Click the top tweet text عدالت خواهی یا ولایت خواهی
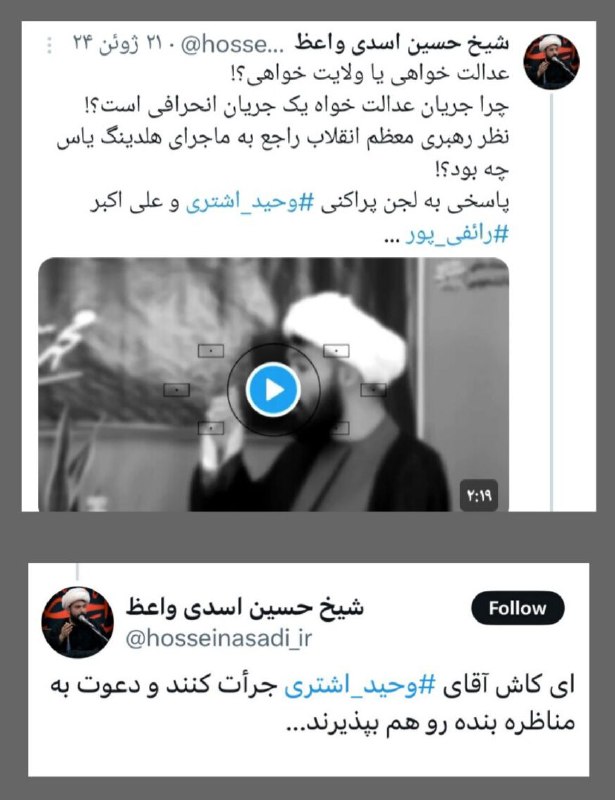The height and width of the screenshot is (800, 615). pos(370,74)
